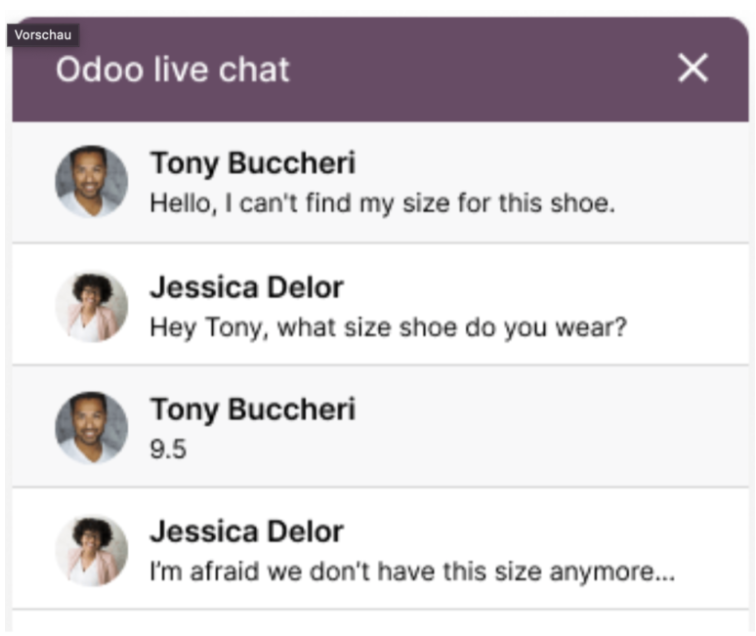Select Jessica Delor name above I'm afraid message

[246, 531]
